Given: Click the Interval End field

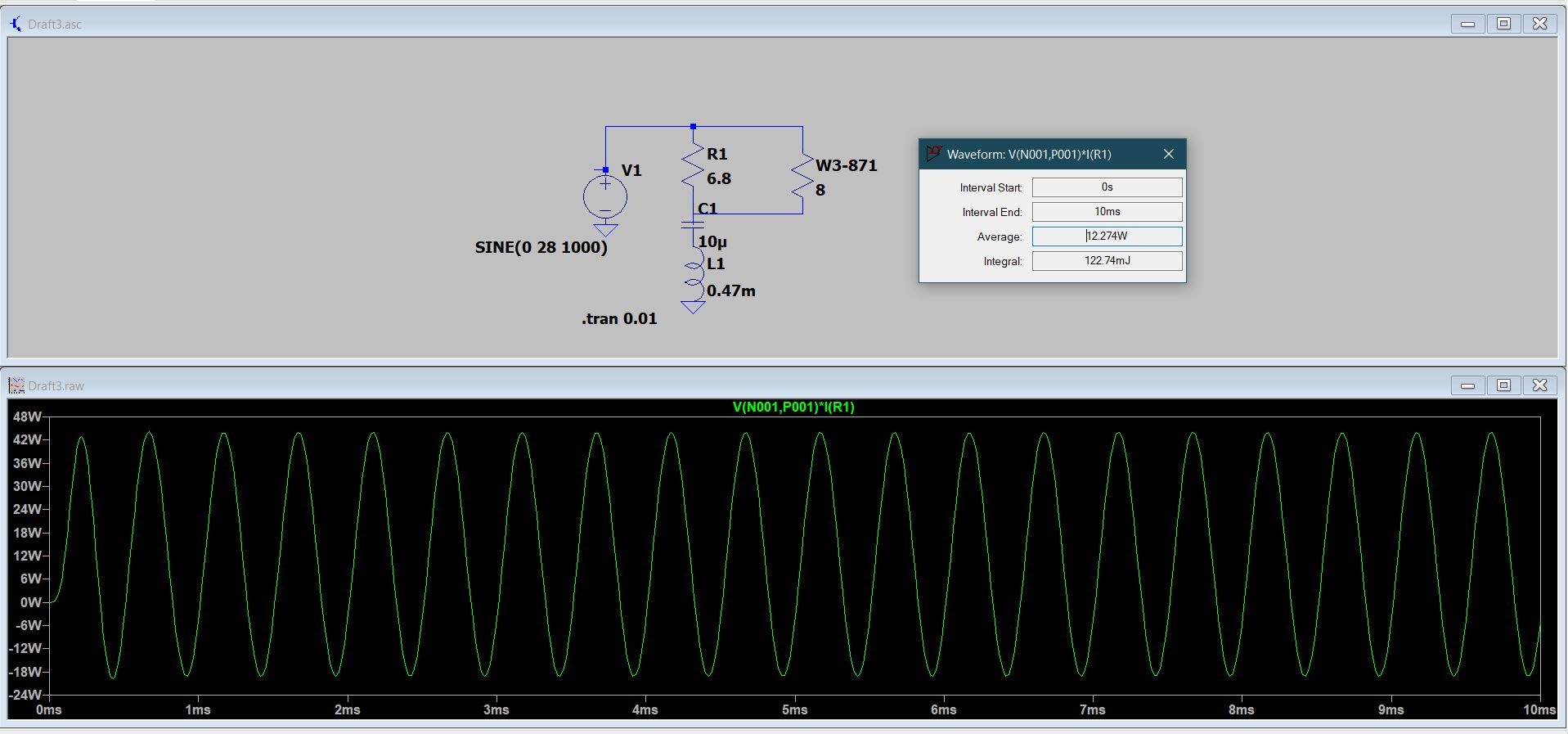Looking at the screenshot, I should click(1107, 212).
